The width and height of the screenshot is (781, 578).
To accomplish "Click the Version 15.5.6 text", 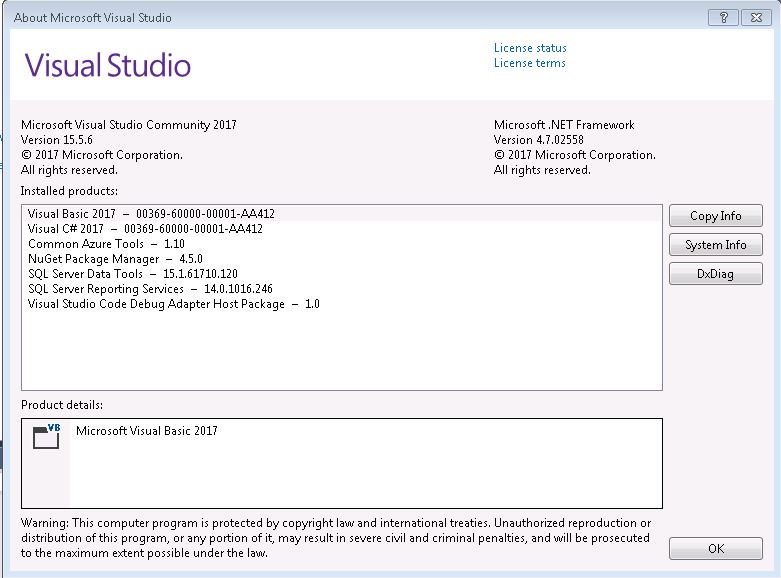I will (57, 140).
